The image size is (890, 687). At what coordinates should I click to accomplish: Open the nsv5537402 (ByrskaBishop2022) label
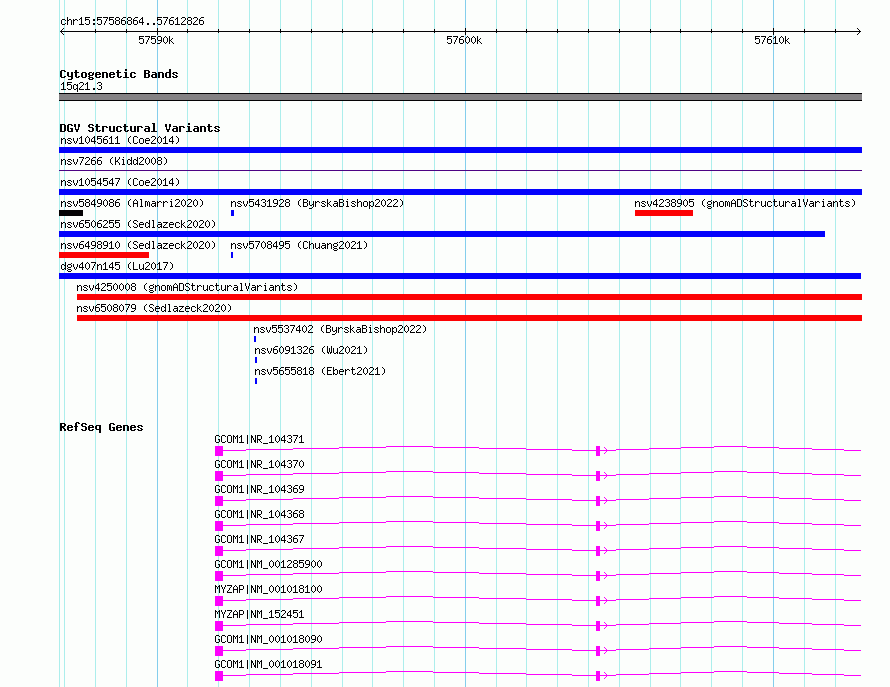pos(340,329)
